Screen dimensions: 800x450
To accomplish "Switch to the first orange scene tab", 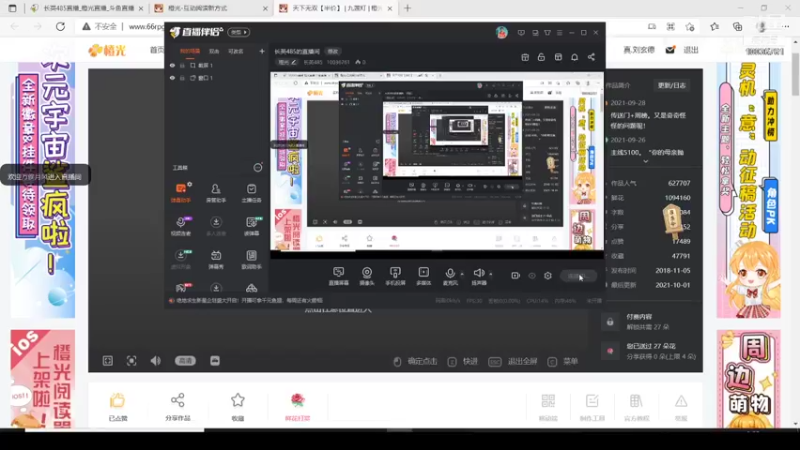I will coord(190,51).
